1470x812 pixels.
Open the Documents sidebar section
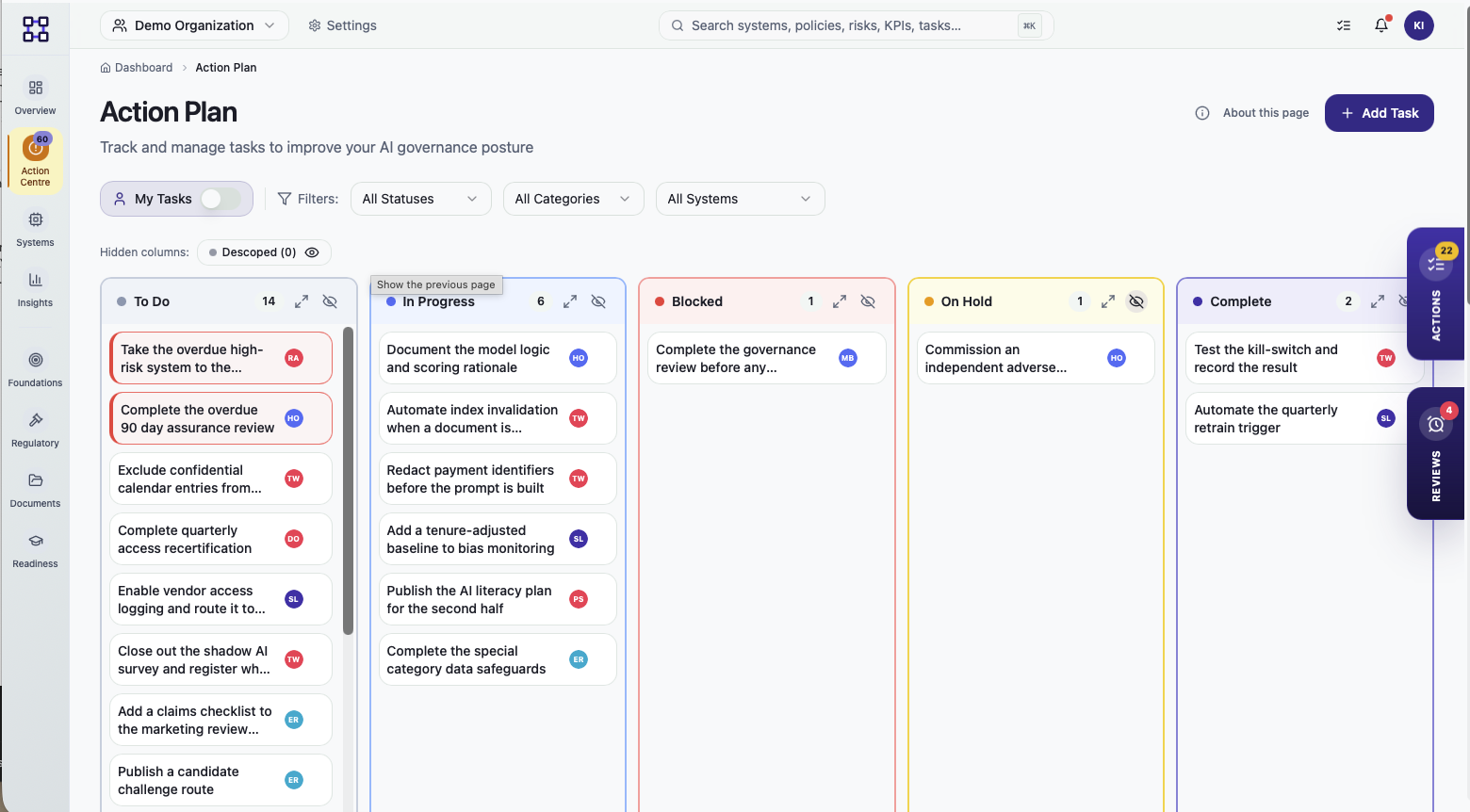(35, 490)
